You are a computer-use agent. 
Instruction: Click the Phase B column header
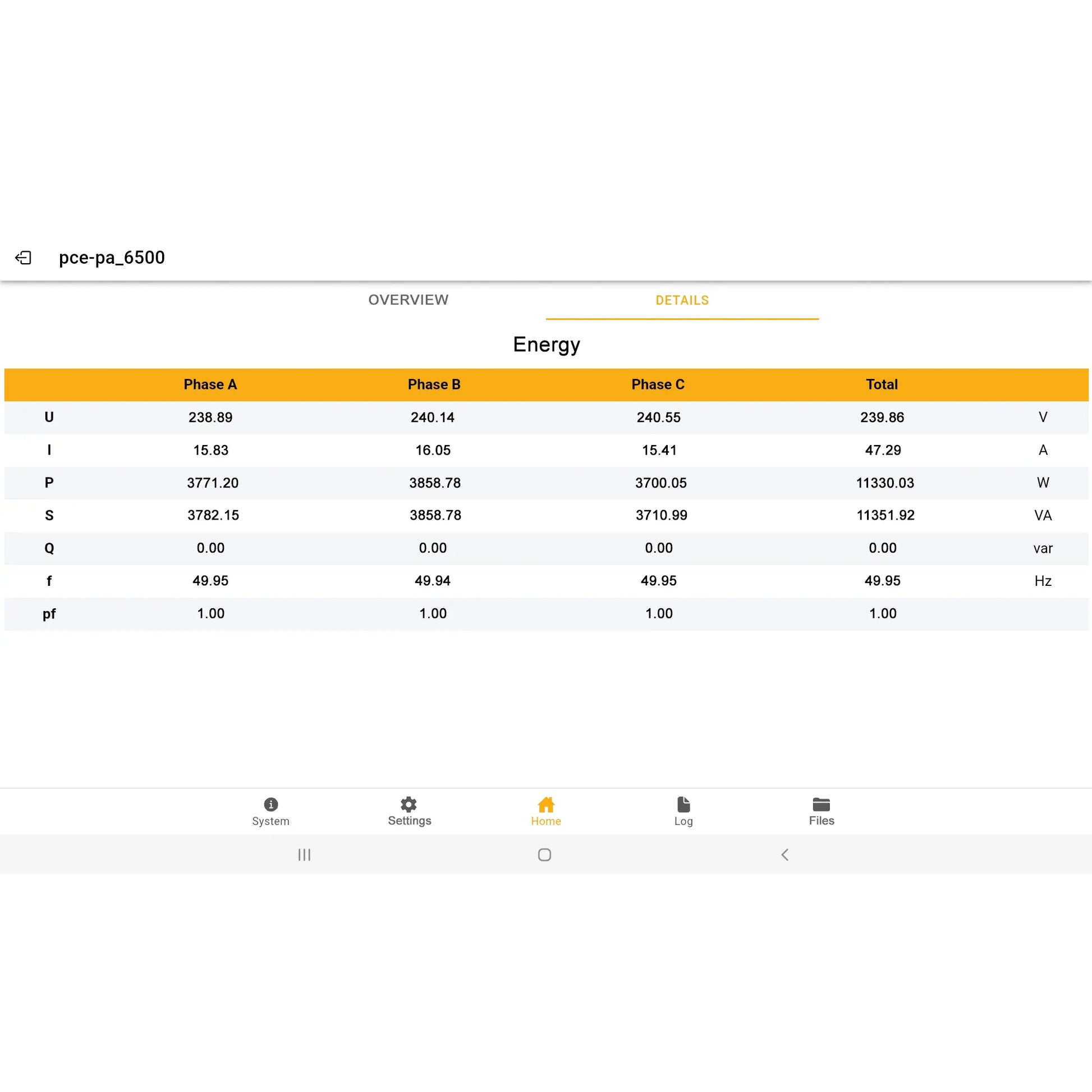[x=434, y=384]
